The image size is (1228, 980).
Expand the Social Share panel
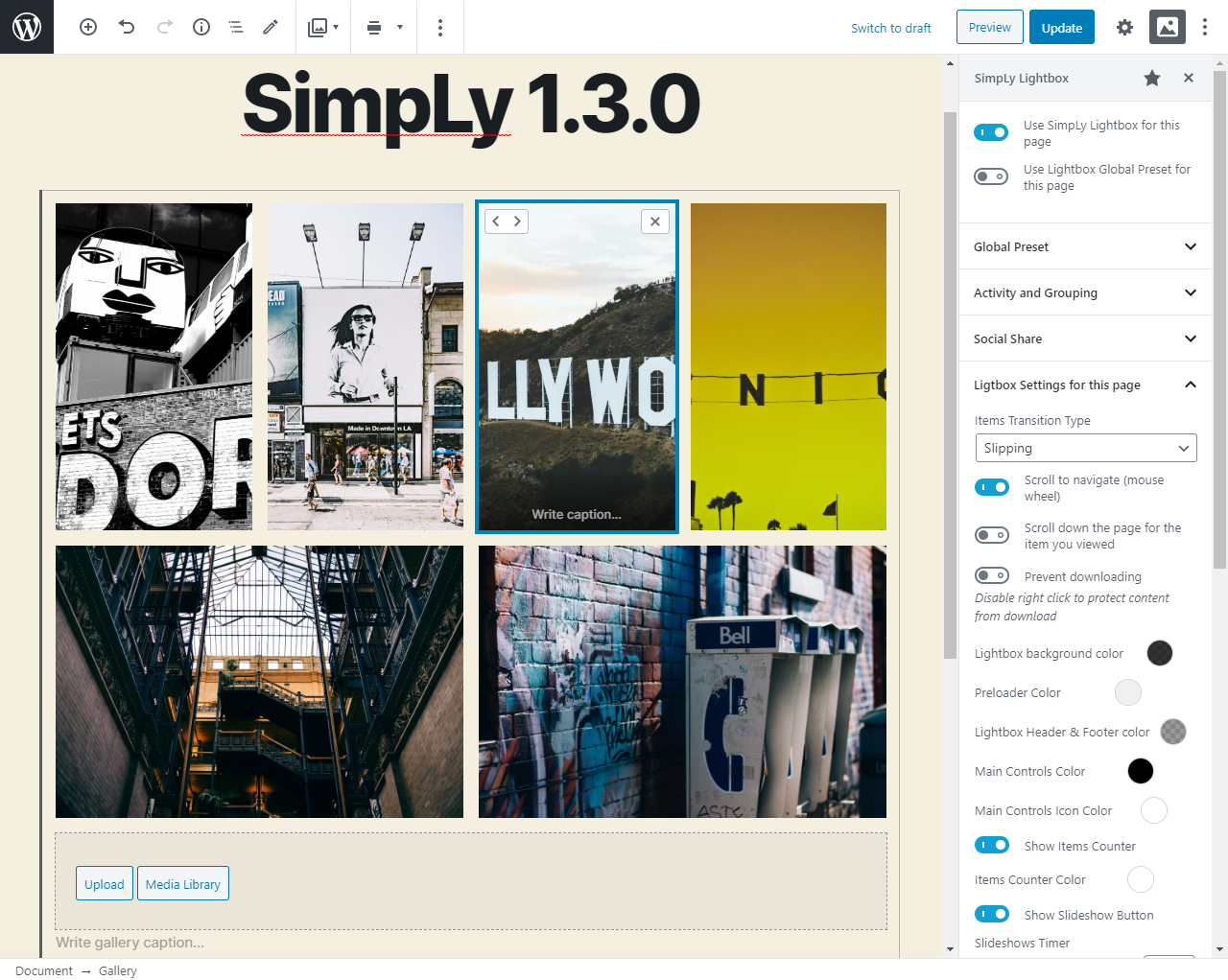click(x=1085, y=338)
